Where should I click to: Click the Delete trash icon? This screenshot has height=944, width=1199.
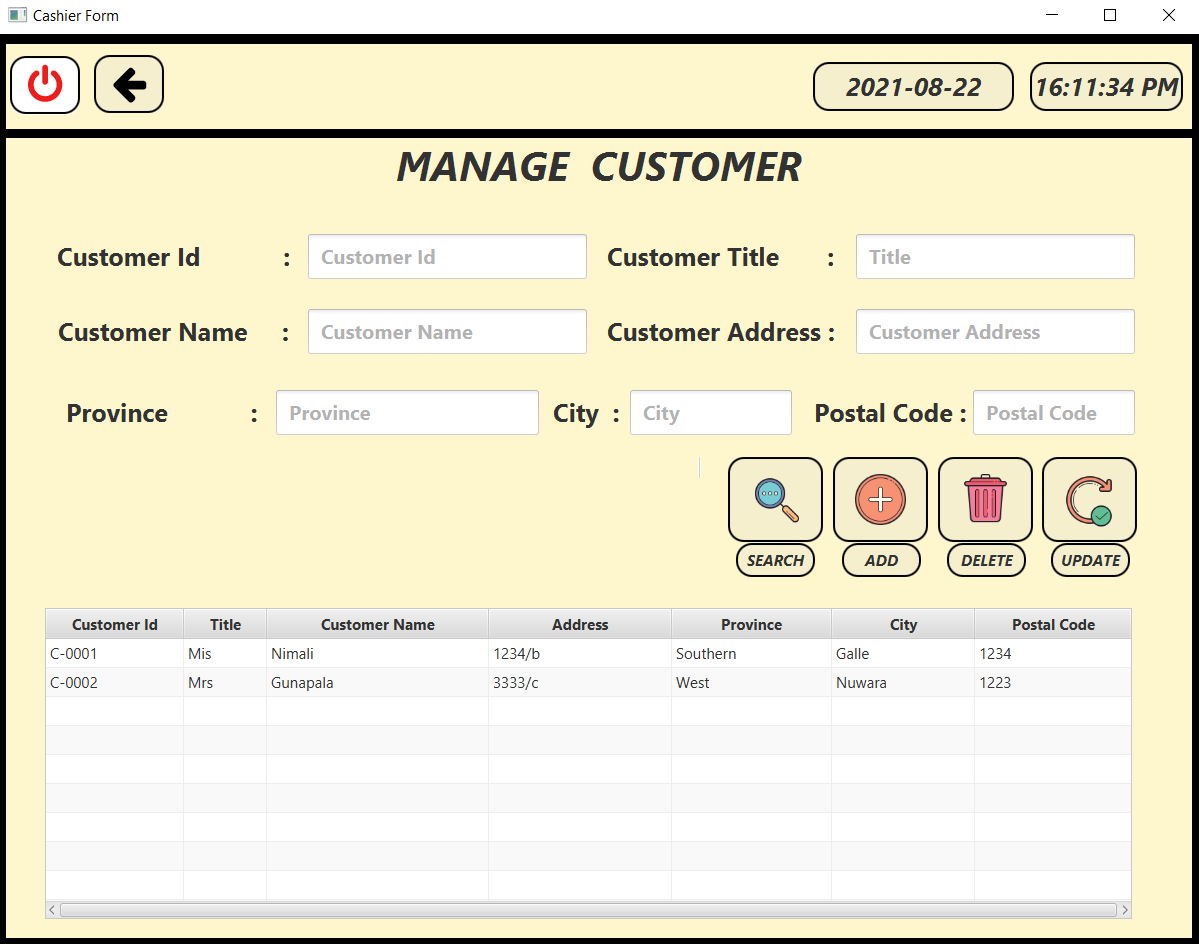[985, 498]
